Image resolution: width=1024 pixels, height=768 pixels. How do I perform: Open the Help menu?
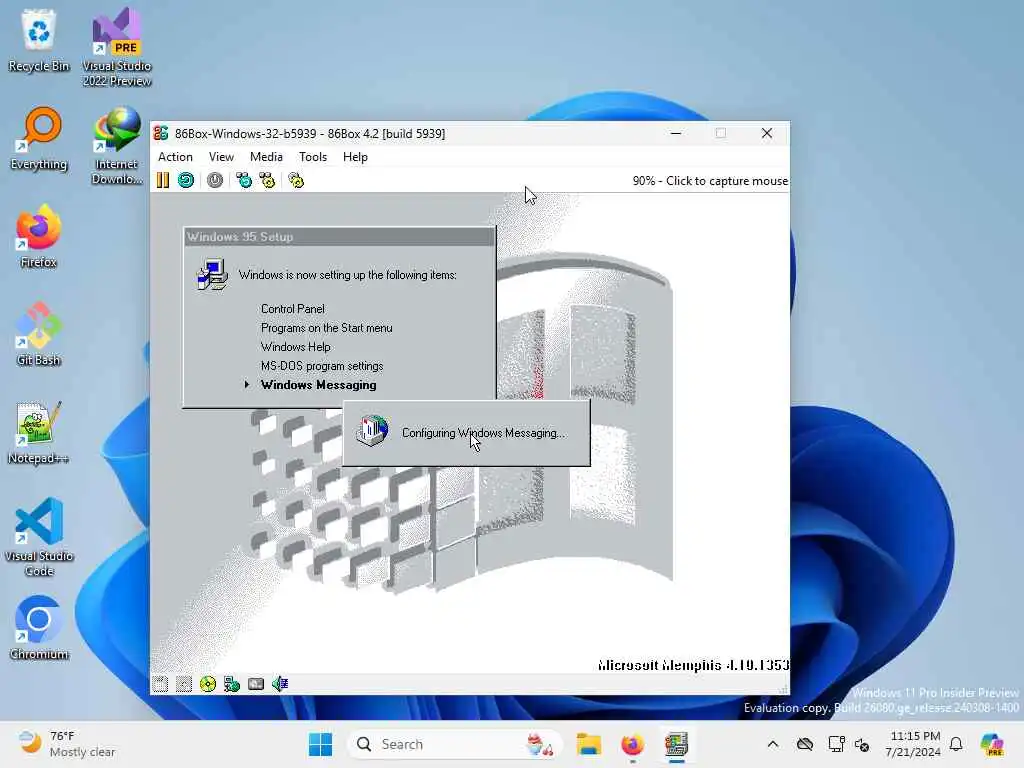[x=355, y=157]
